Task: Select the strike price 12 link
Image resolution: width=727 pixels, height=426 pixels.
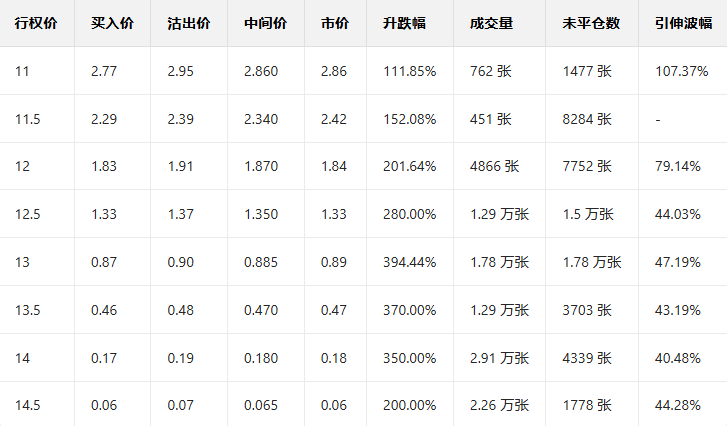Action: 22,166
